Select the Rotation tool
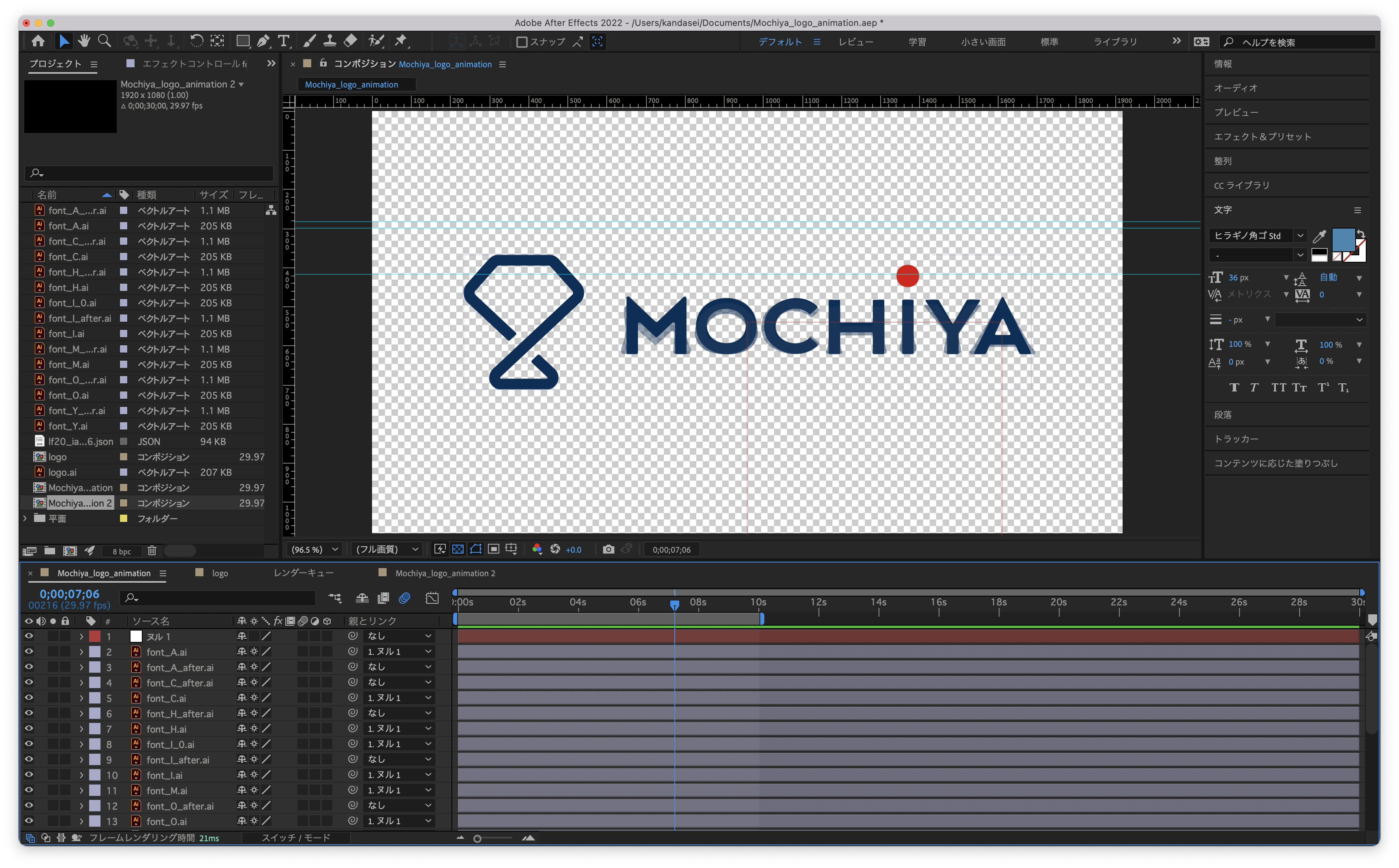 pyautogui.click(x=196, y=41)
